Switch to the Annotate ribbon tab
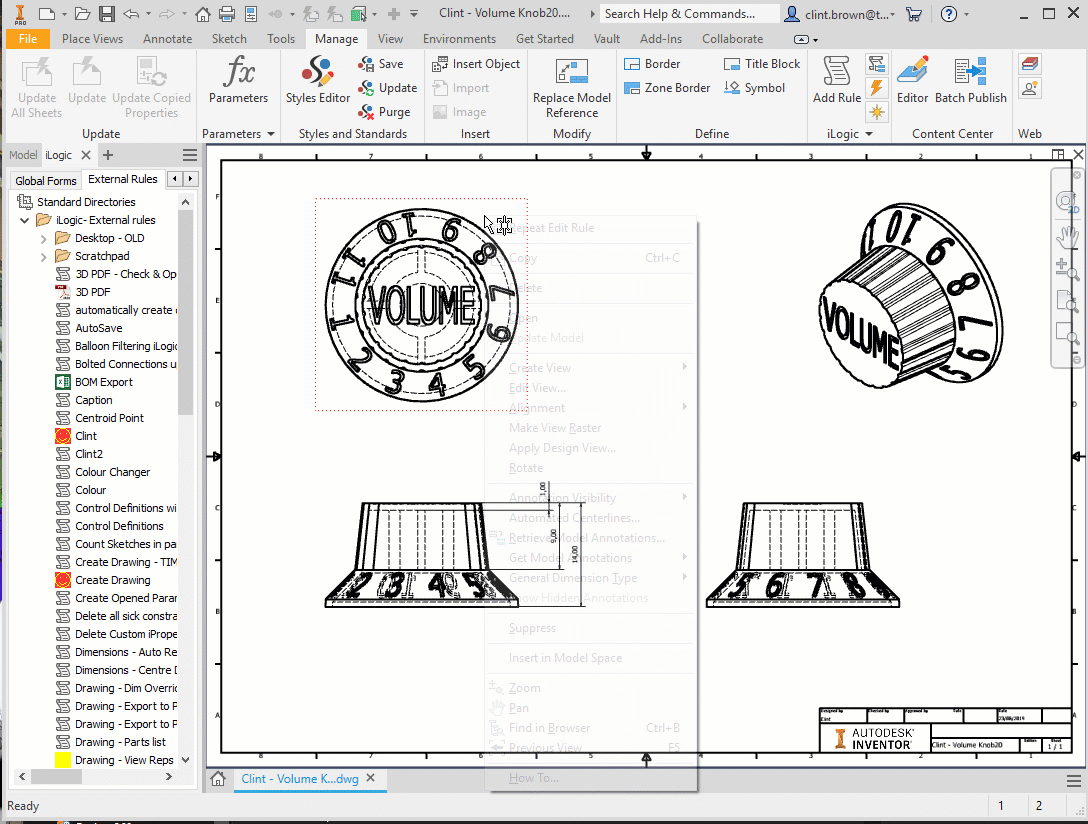This screenshot has width=1088, height=824. tap(167, 39)
